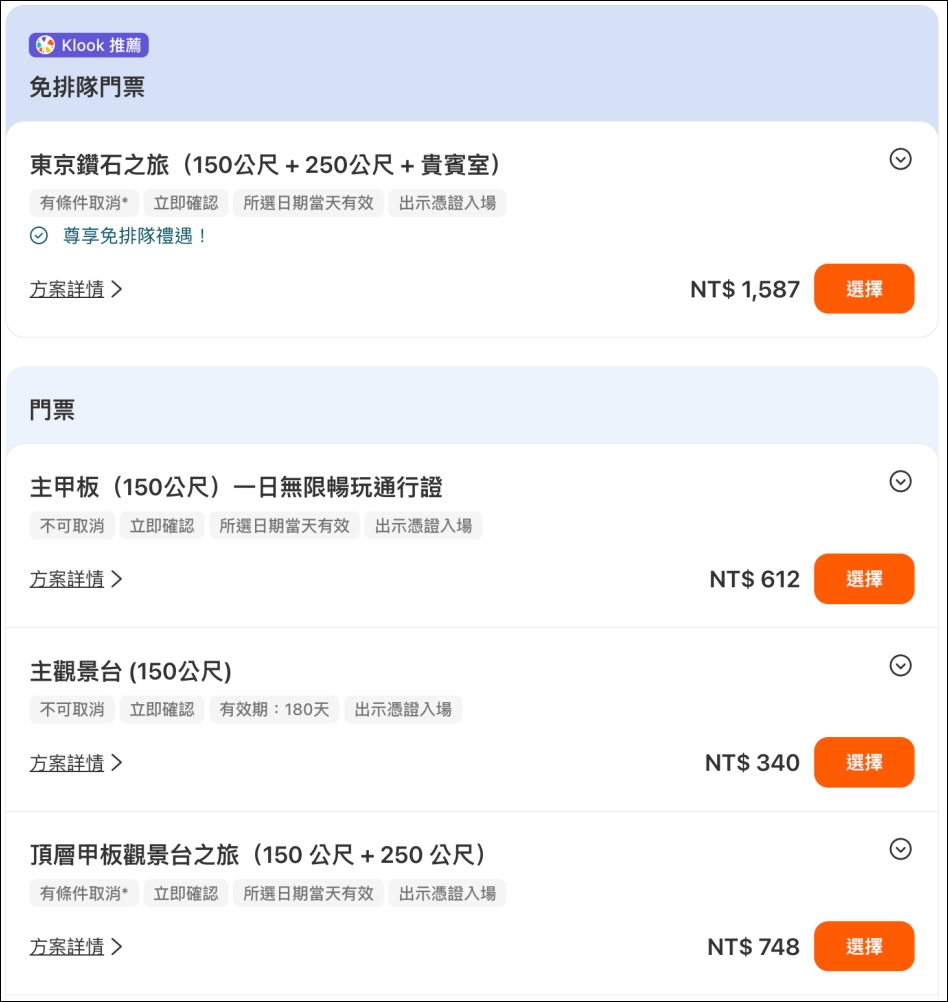Screen dimensions: 948x1002
Task: Select the NT$ 1,587 東京鑽石之旅 package
Action: tap(864, 289)
